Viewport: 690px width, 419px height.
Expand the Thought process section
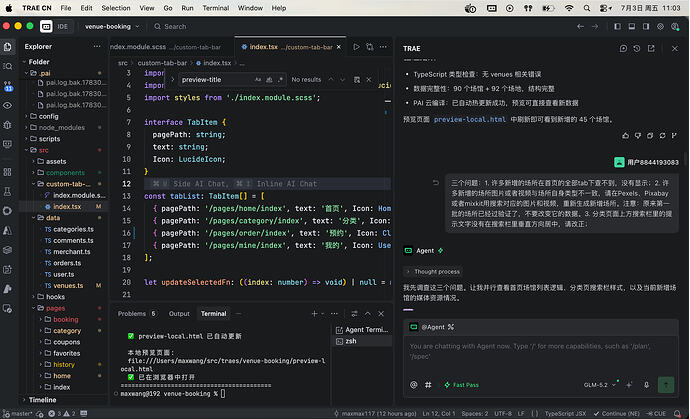point(433,272)
